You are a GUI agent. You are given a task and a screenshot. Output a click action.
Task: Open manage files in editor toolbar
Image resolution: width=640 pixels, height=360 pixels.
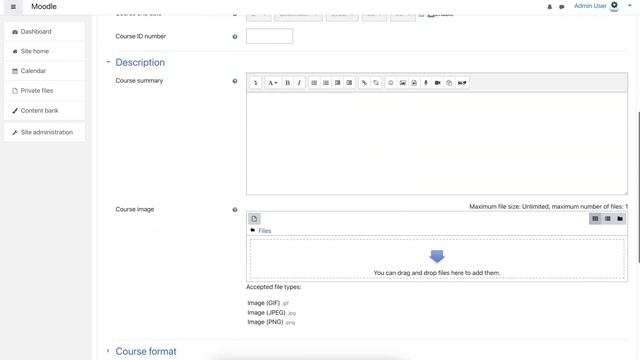click(449, 83)
